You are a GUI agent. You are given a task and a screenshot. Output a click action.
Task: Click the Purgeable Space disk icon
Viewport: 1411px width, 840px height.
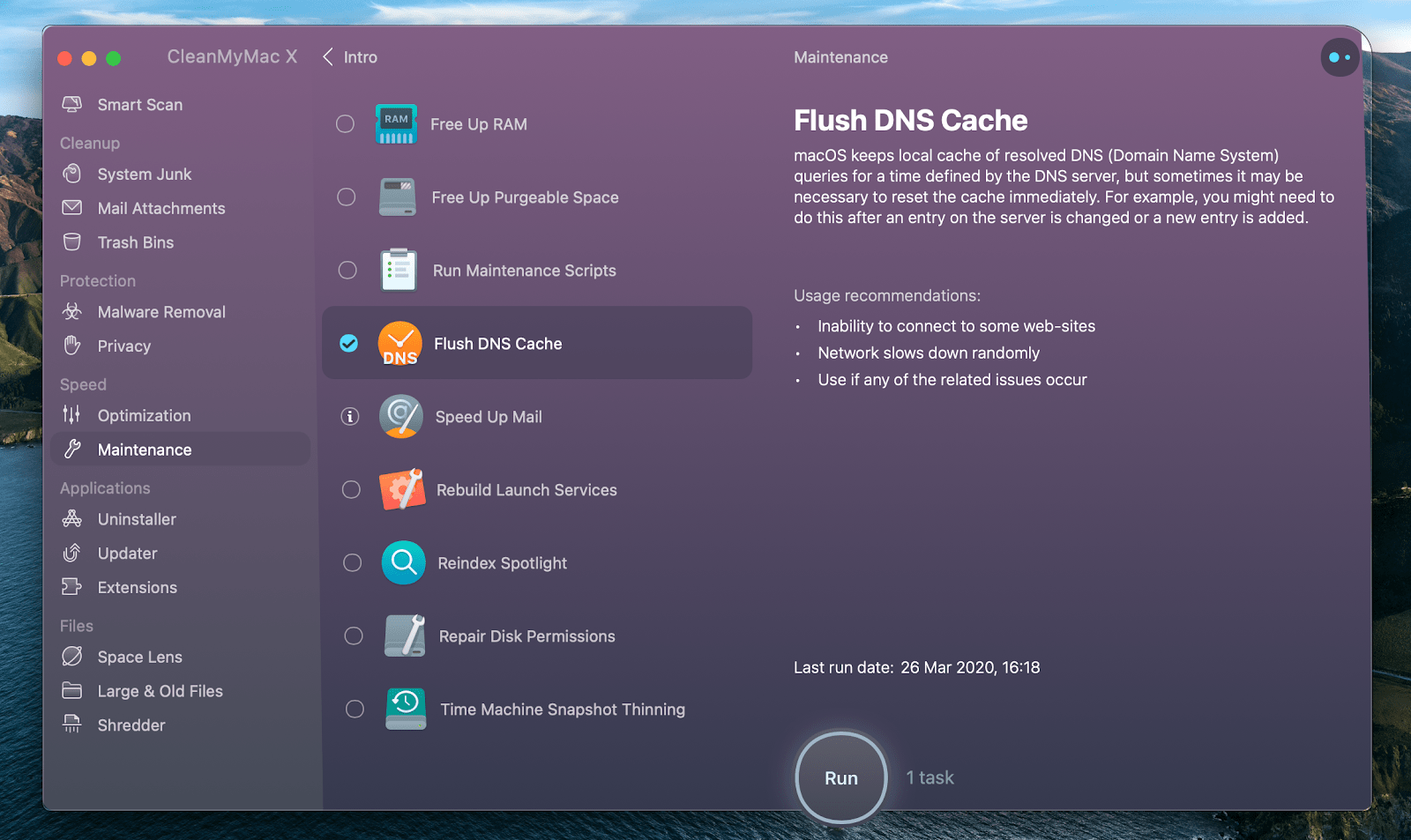tap(398, 197)
